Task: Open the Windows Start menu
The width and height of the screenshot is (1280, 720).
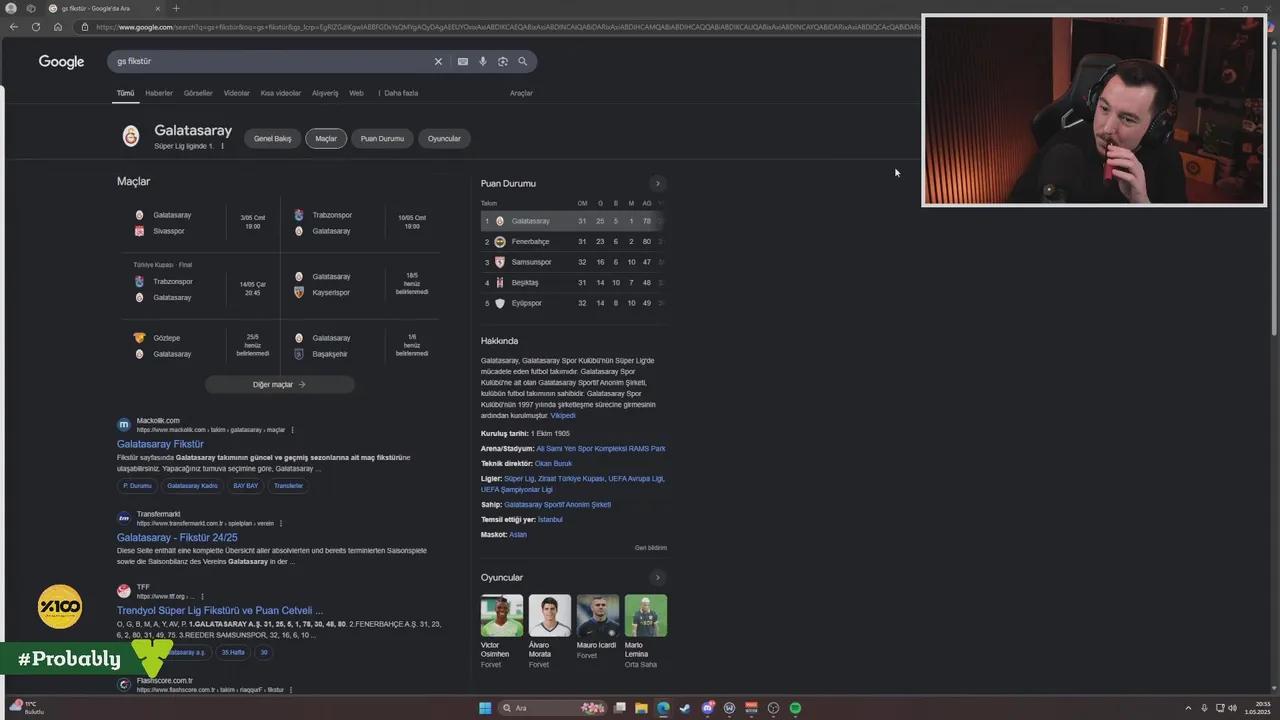Action: tap(485, 708)
